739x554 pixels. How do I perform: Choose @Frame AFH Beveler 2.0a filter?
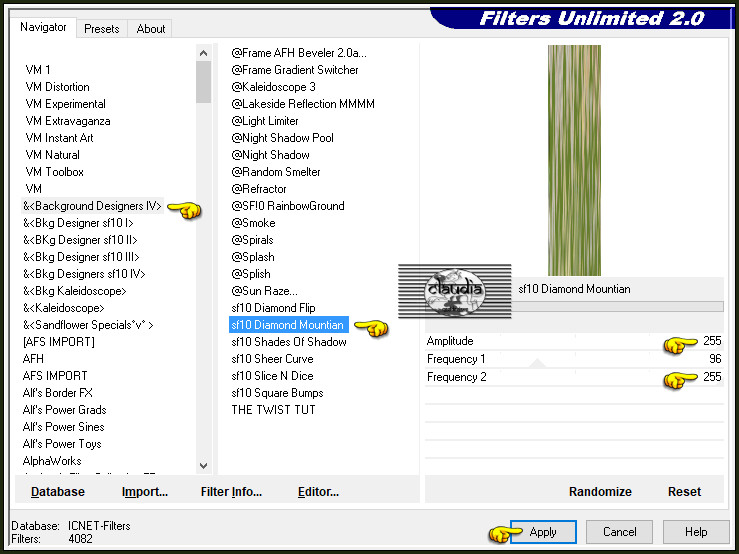coord(299,53)
